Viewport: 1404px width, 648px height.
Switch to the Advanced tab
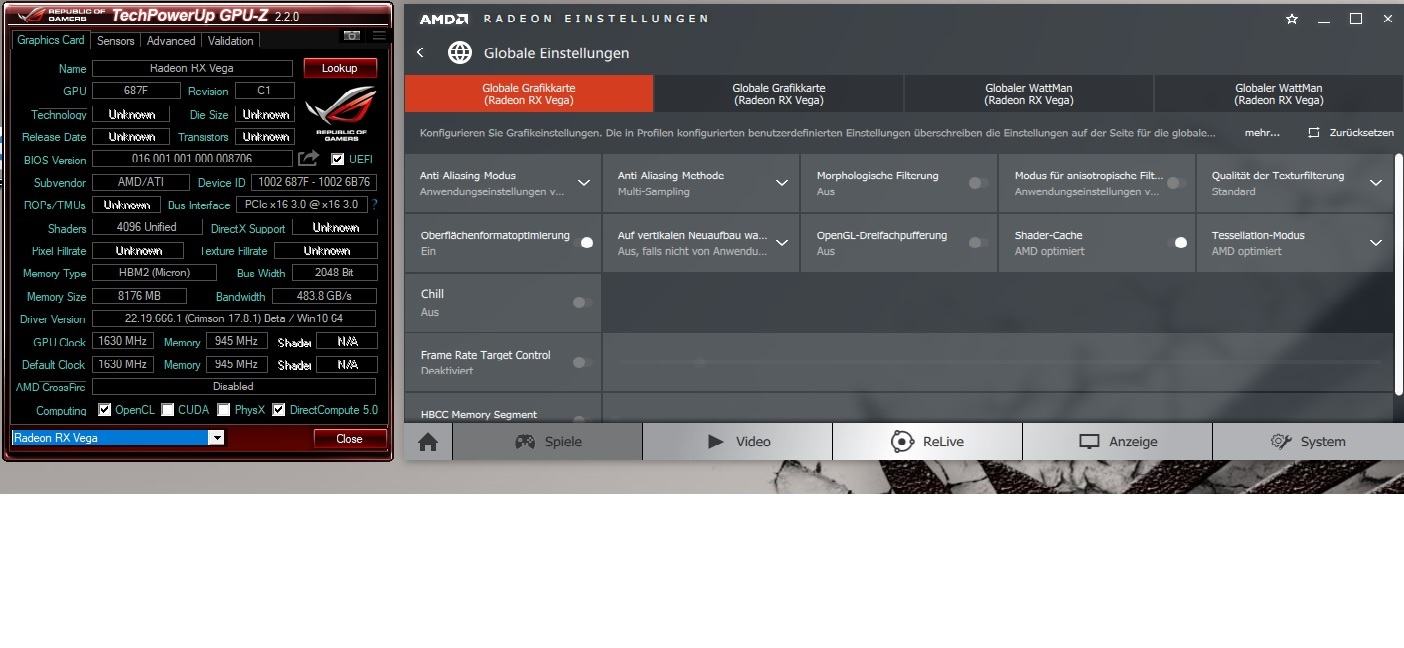click(x=171, y=41)
